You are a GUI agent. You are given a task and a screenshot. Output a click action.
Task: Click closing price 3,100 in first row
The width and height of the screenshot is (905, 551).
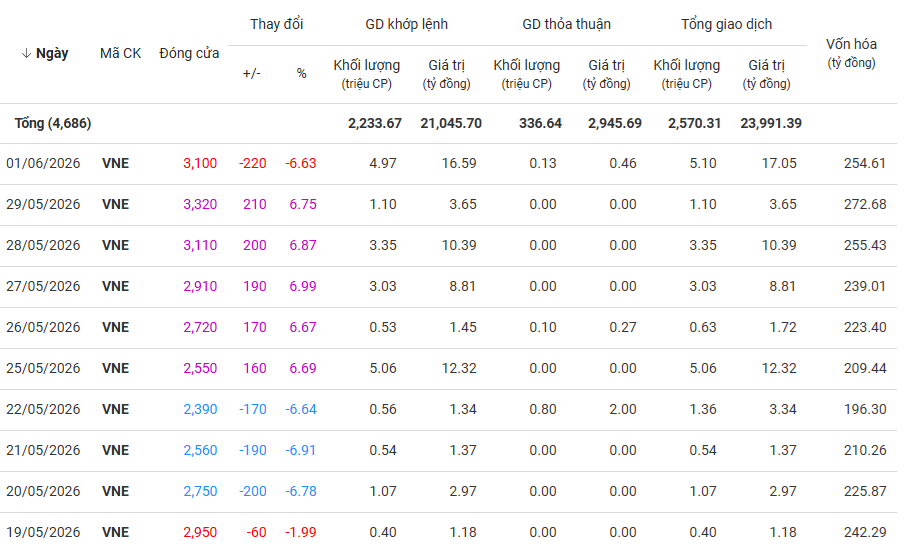pos(200,164)
